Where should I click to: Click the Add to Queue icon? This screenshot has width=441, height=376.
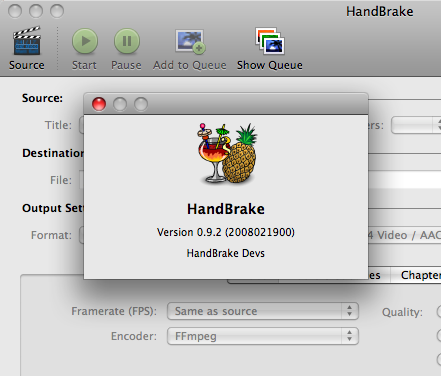(190, 41)
